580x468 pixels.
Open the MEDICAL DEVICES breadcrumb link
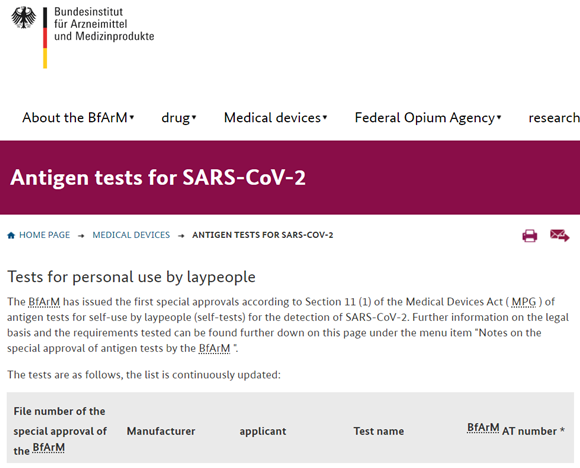tap(131, 235)
